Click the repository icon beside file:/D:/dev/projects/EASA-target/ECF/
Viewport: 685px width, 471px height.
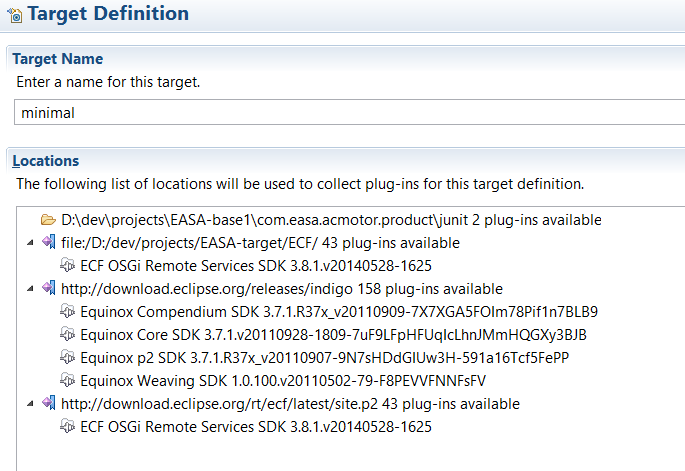pos(47,243)
